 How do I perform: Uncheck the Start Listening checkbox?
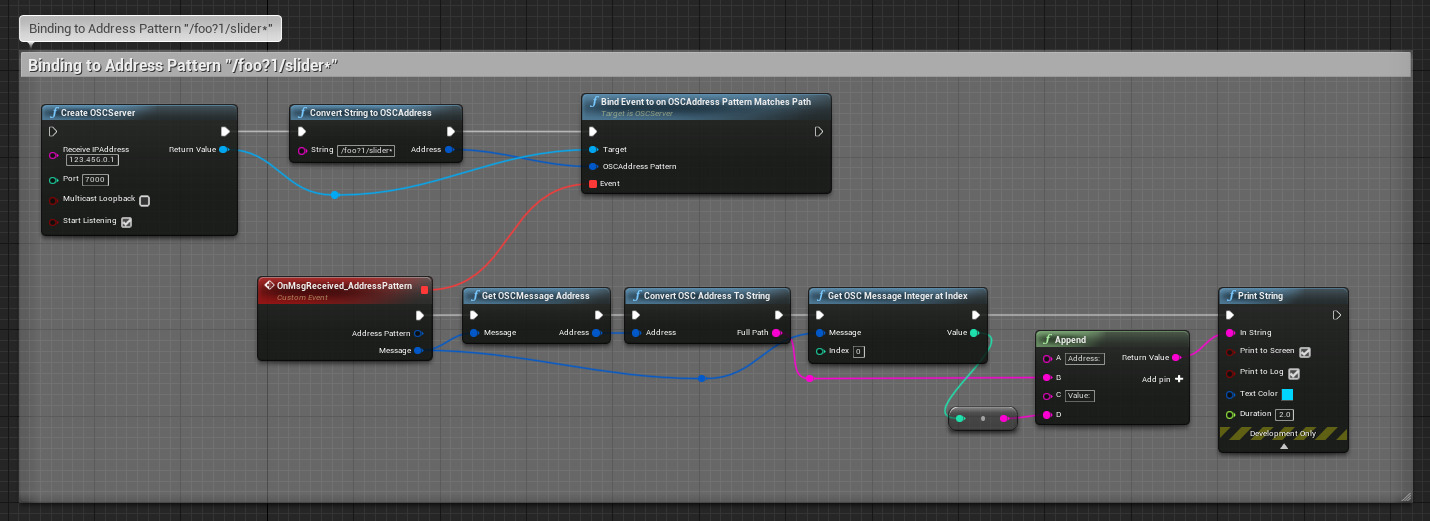(x=126, y=222)
